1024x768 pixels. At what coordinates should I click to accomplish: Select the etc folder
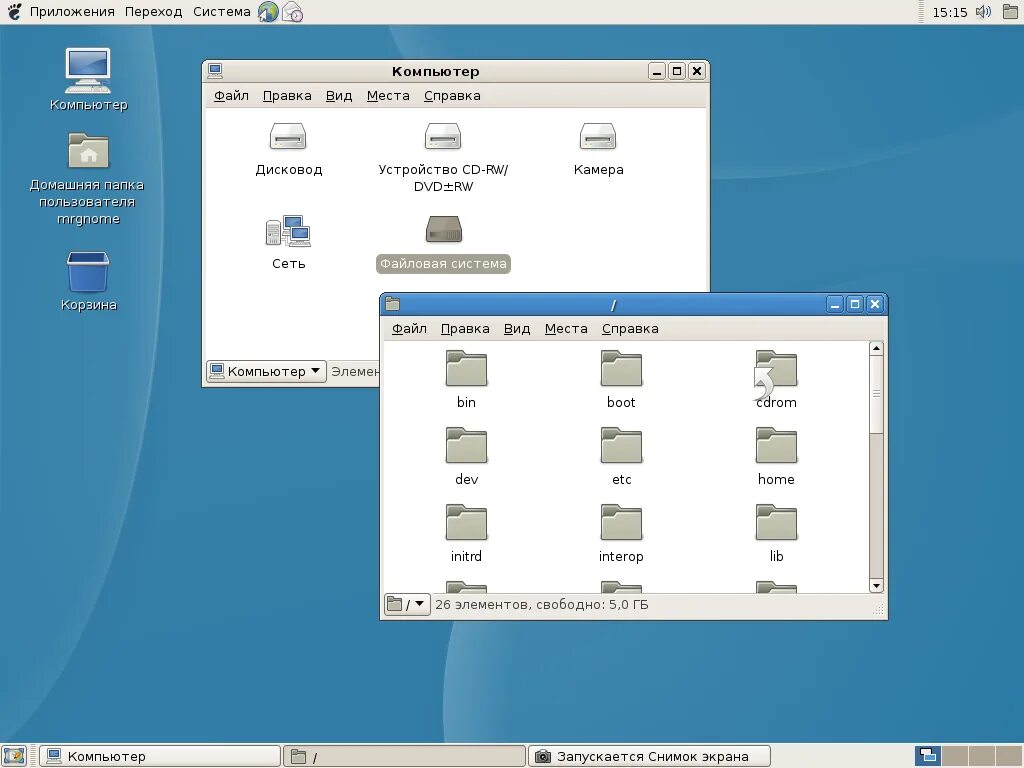(x=621, y=446)
